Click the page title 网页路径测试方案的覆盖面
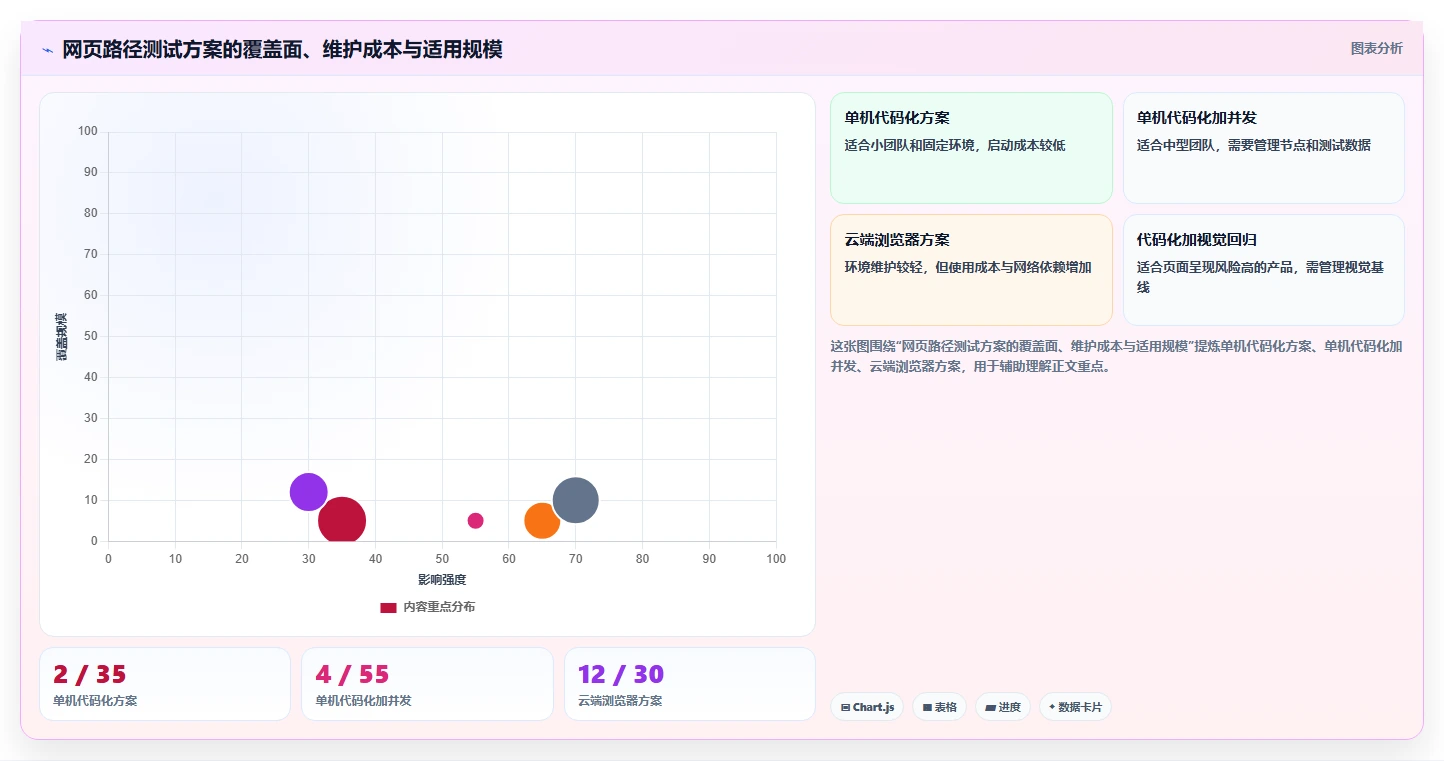The height and width of the screenshot is (761, 1444). pyautogui.click(x=282, y=50)
